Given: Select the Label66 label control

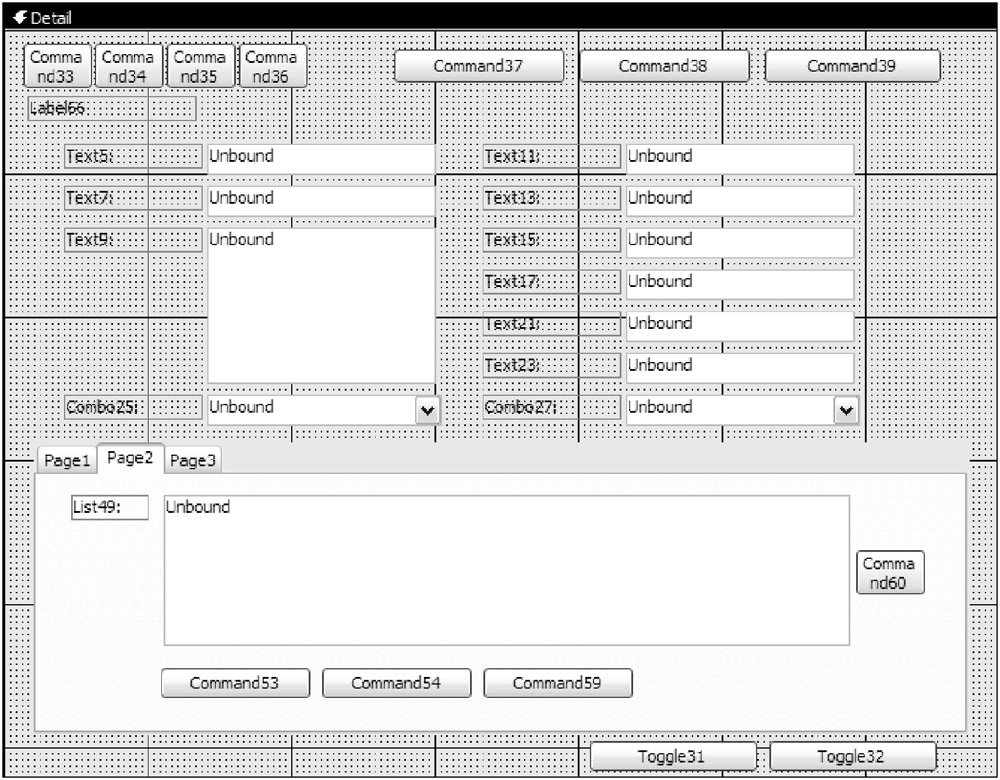Looking at the screenshot, I should pos(111,109).
